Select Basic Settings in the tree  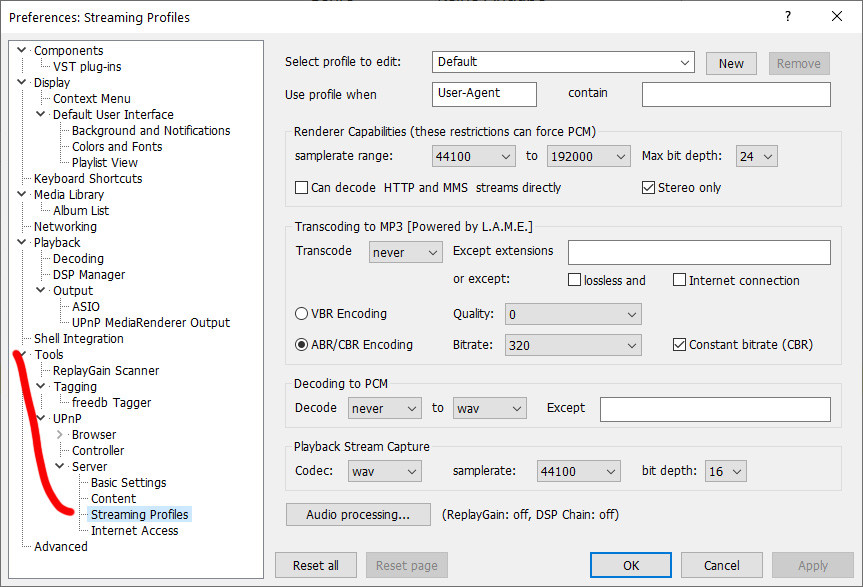pyautogui.click(x=128, y=483)
